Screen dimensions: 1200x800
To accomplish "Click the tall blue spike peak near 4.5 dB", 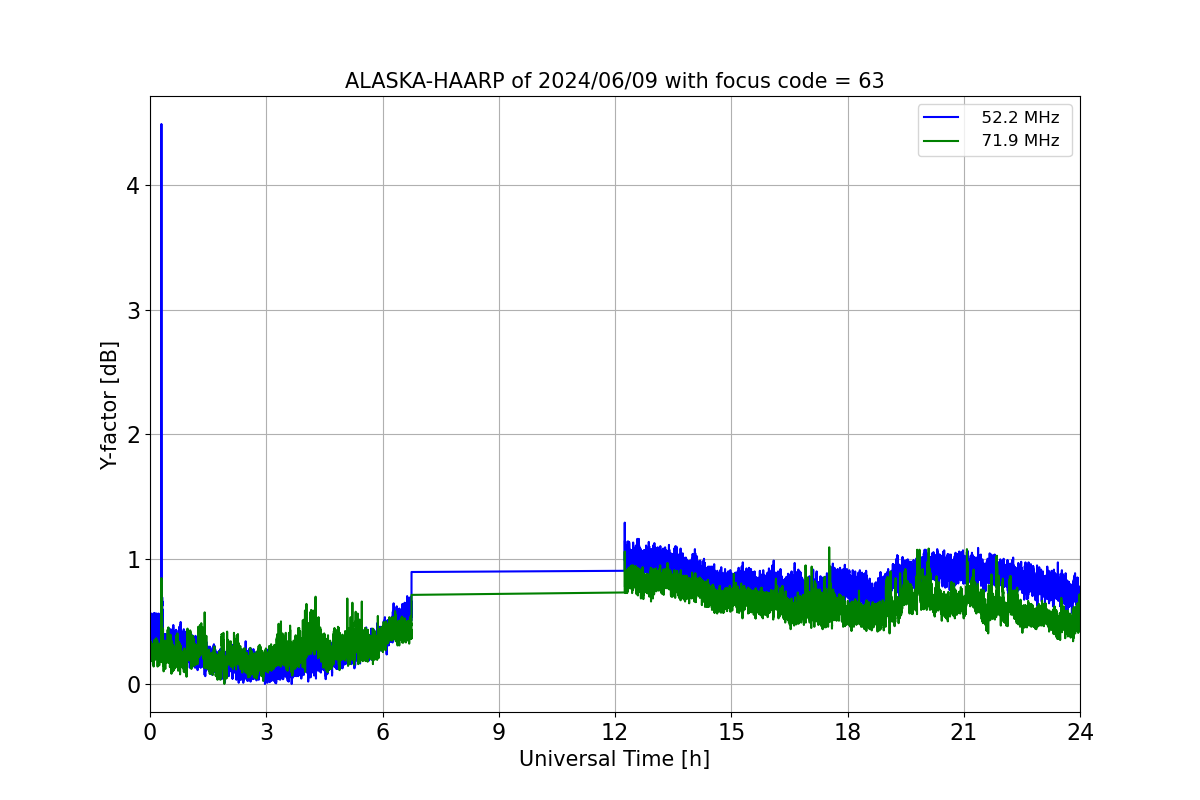I will (161, 126).
